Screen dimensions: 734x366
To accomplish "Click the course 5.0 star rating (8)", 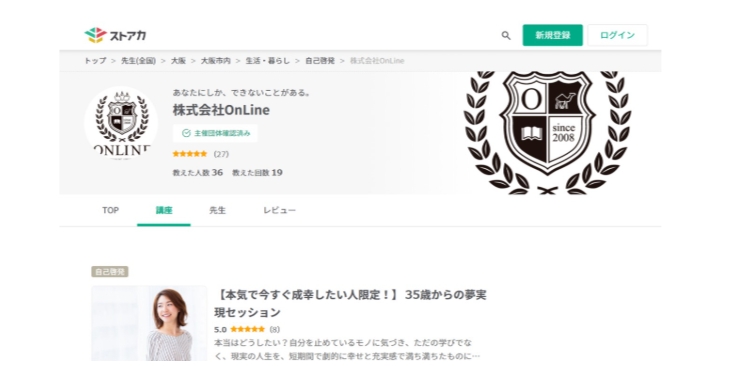I will click(247, 329).
